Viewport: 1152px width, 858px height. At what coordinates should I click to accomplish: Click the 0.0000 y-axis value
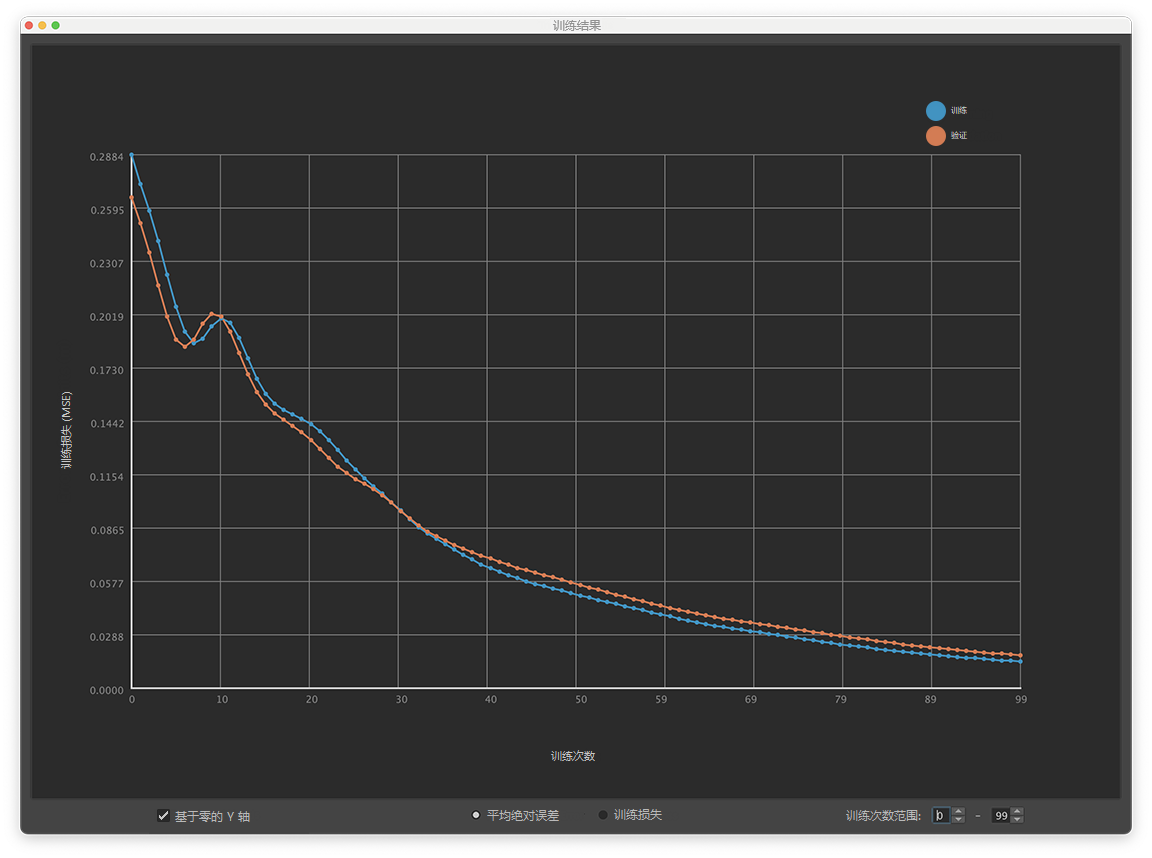click(107, 691)
